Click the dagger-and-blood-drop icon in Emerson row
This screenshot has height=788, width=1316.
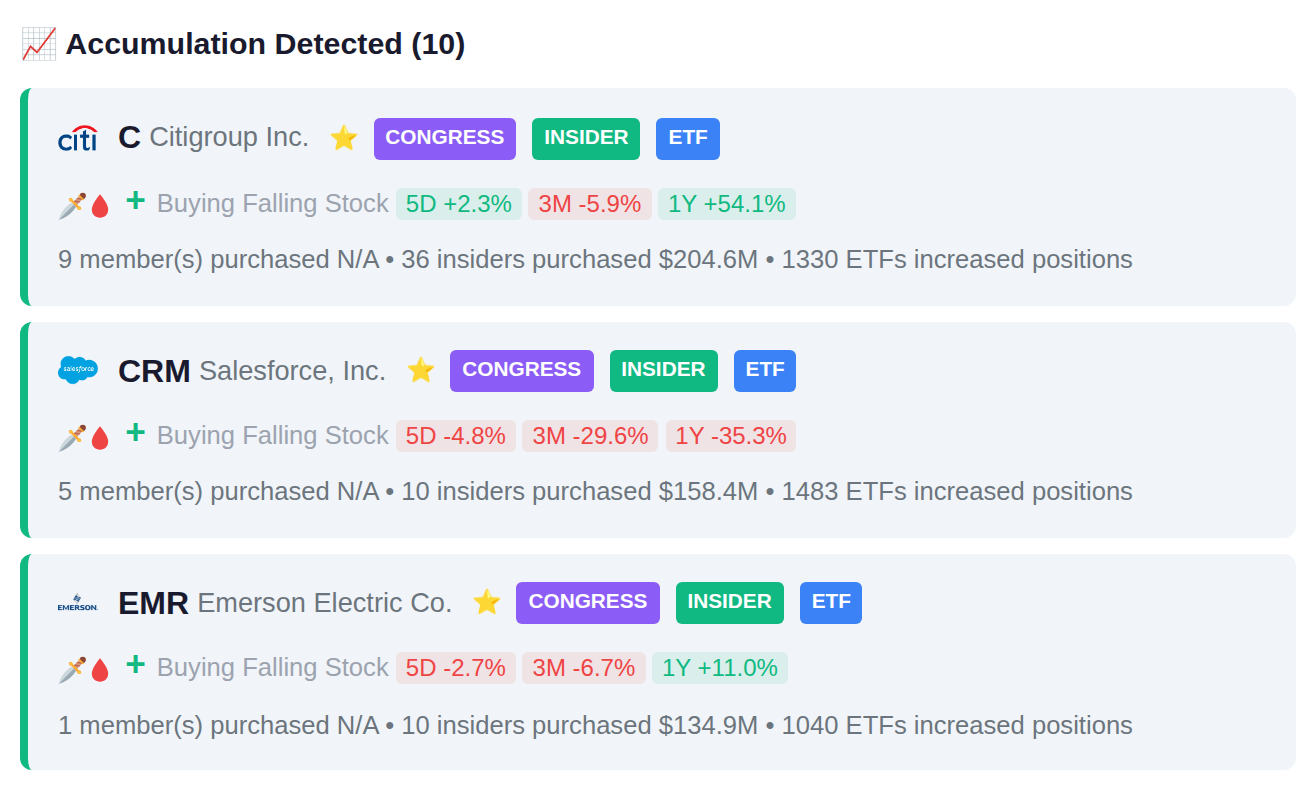[84, 669]
